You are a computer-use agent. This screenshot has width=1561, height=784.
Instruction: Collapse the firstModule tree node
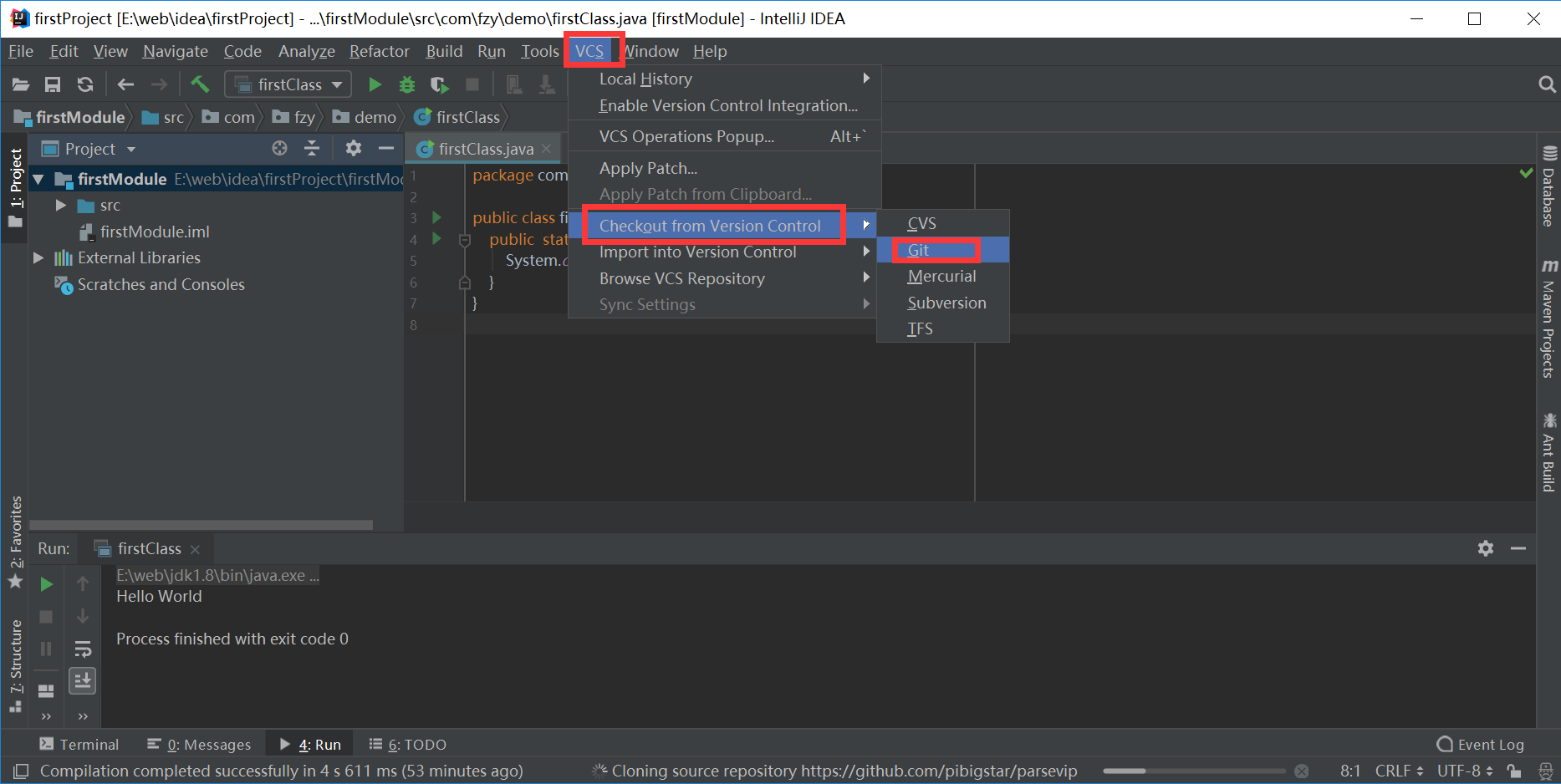tap(38, 179)
